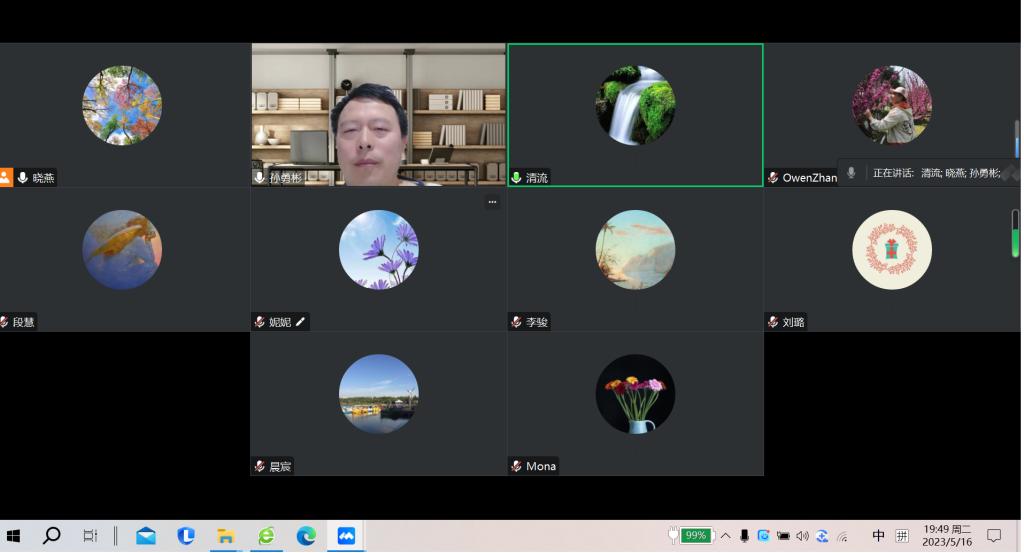
Task: Toggle the microphone in the speaking indicator bar
Action: [x=851, y=173]
